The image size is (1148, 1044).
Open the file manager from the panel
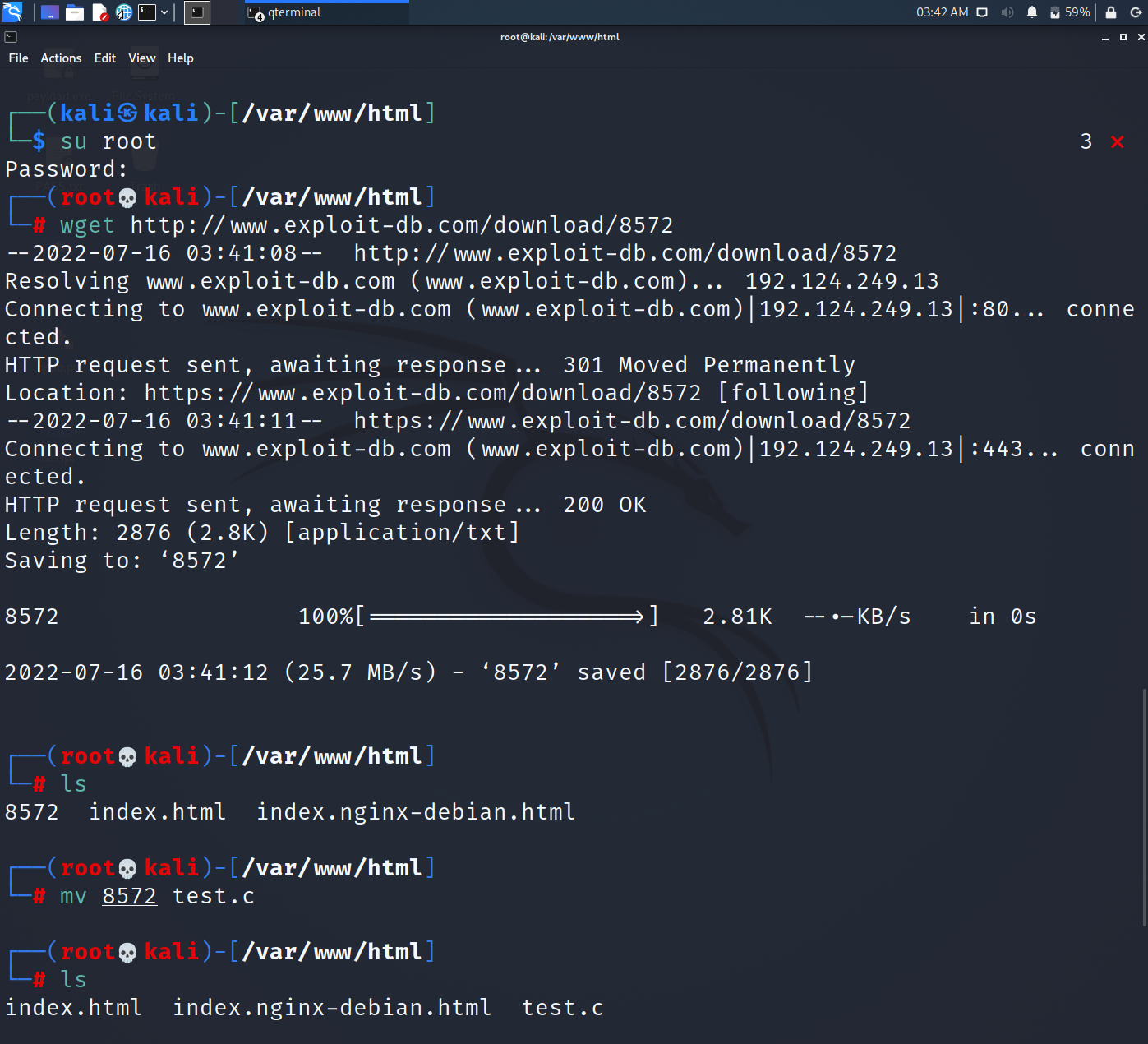[75, 12]
